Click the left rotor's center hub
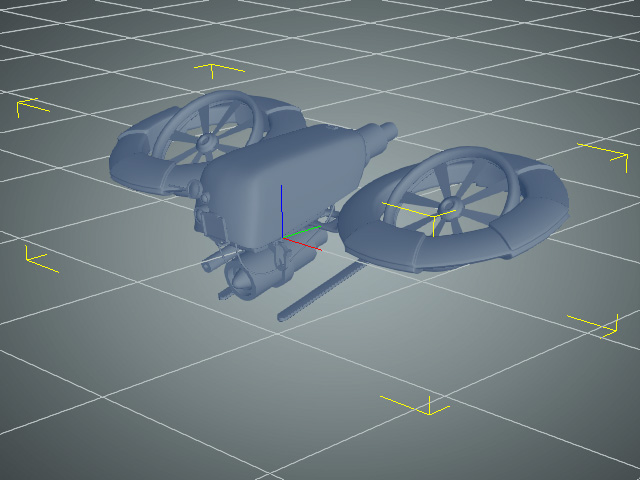Screen dimensions: 640x480 pos(207,144)
